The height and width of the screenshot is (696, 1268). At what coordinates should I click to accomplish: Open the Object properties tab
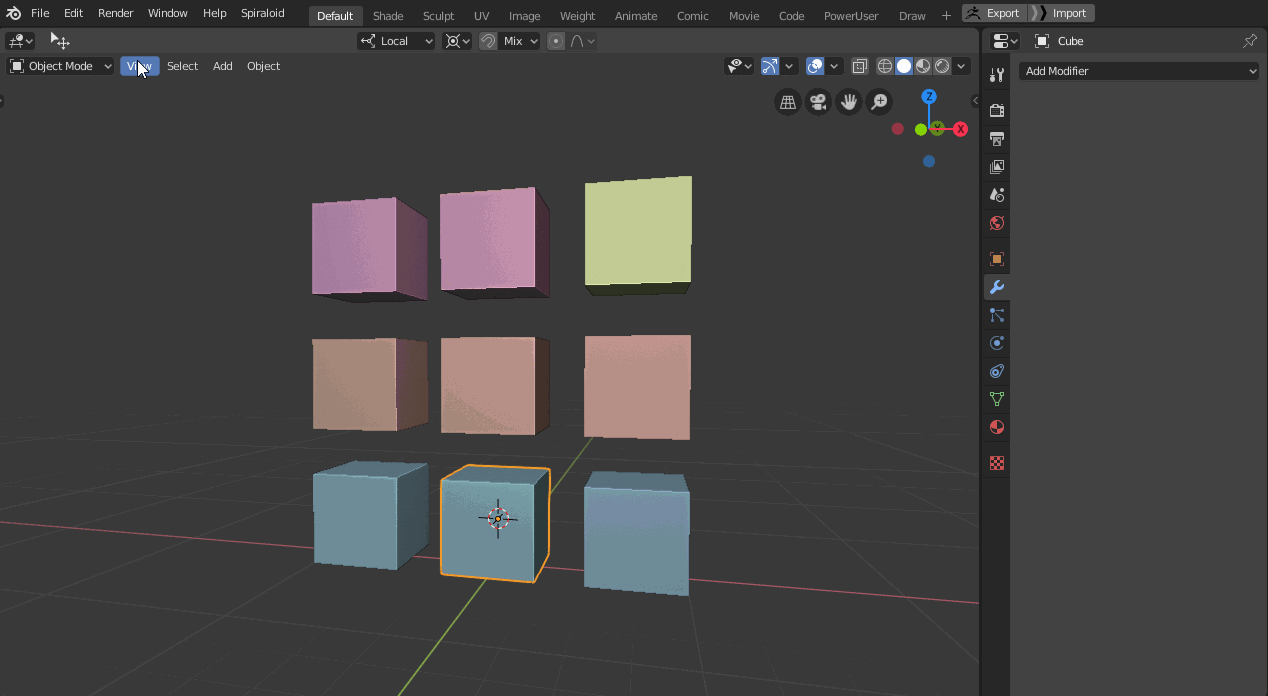(996, 259)
